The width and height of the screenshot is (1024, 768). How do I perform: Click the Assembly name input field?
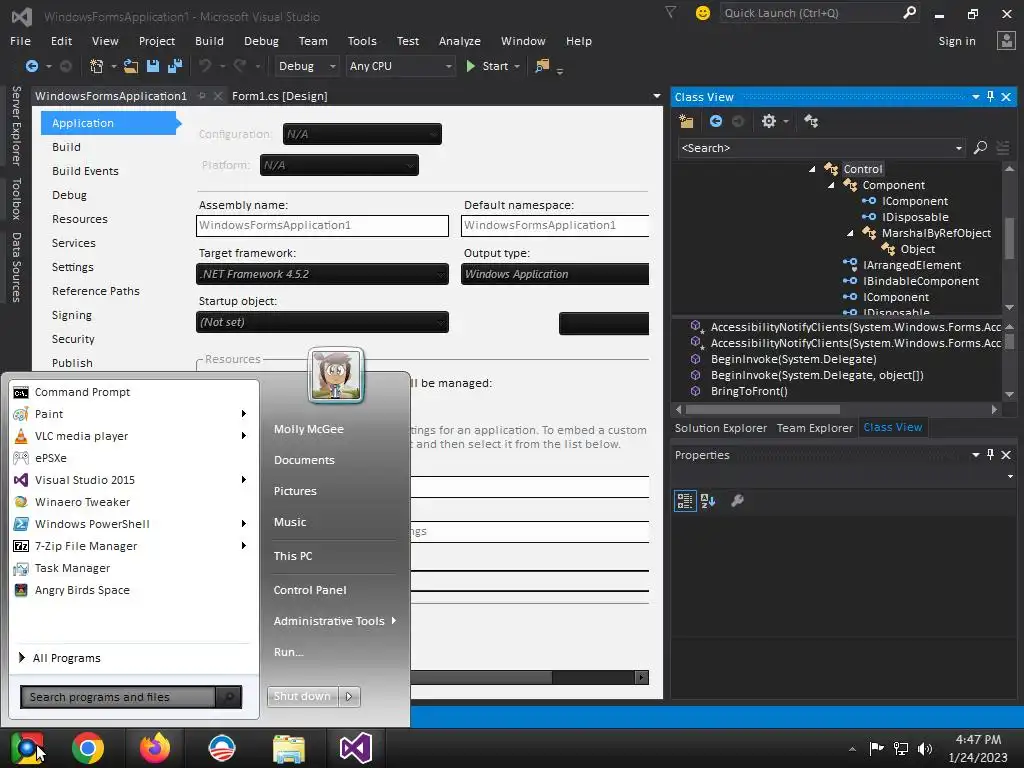pos(322,225)
